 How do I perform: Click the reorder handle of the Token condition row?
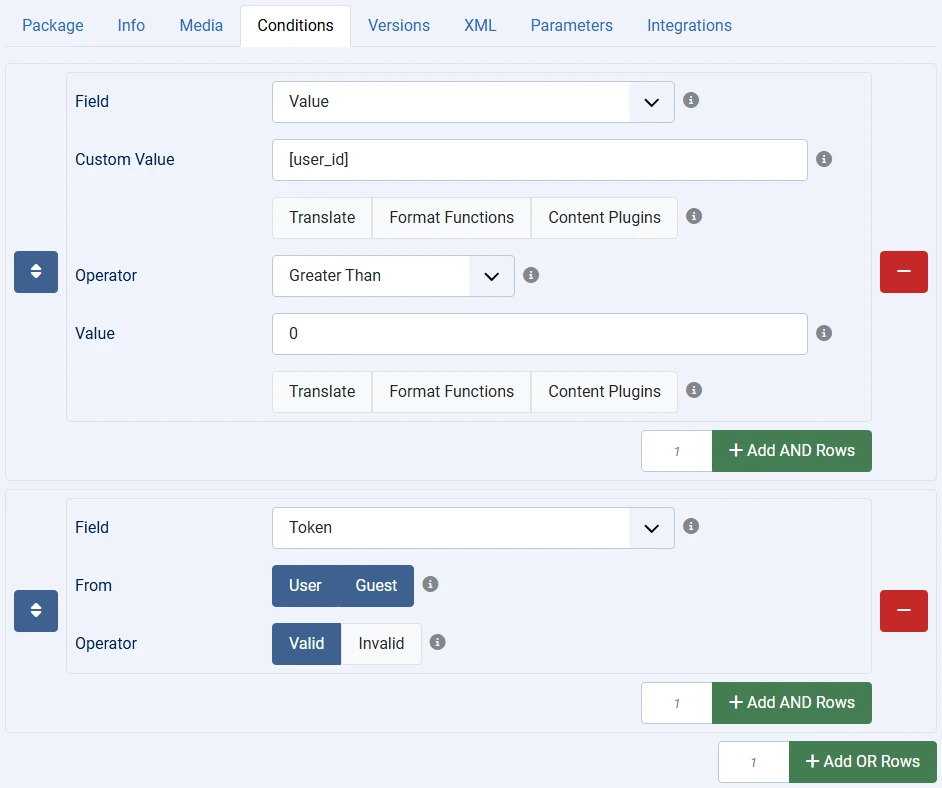(x=36, y=611)
